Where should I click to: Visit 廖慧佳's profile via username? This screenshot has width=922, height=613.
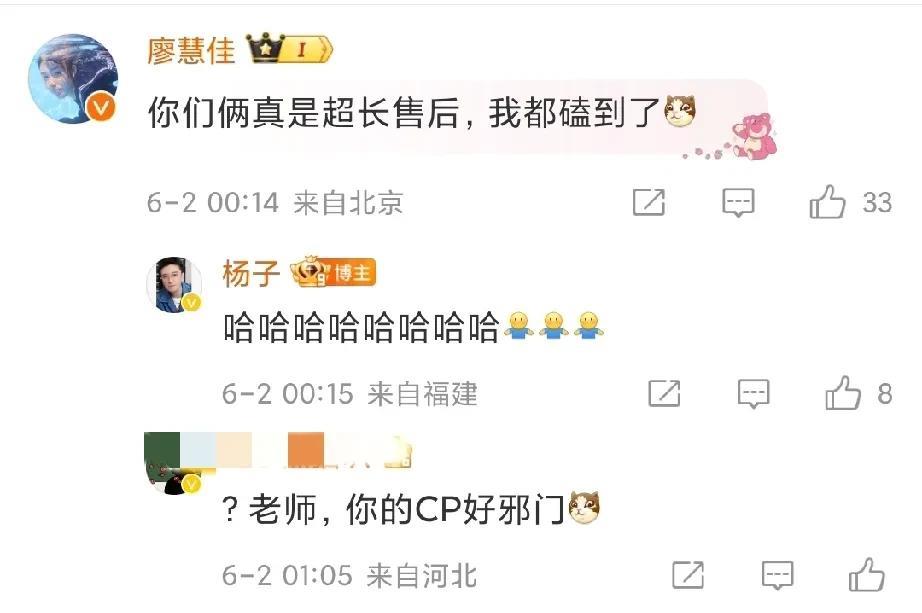click(191, 51)
